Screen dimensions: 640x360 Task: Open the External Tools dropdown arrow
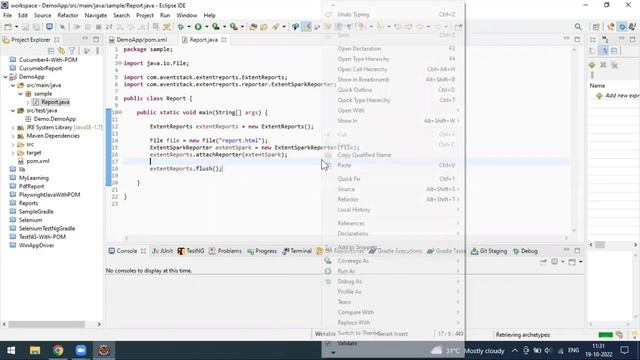(x=242, y=27)
